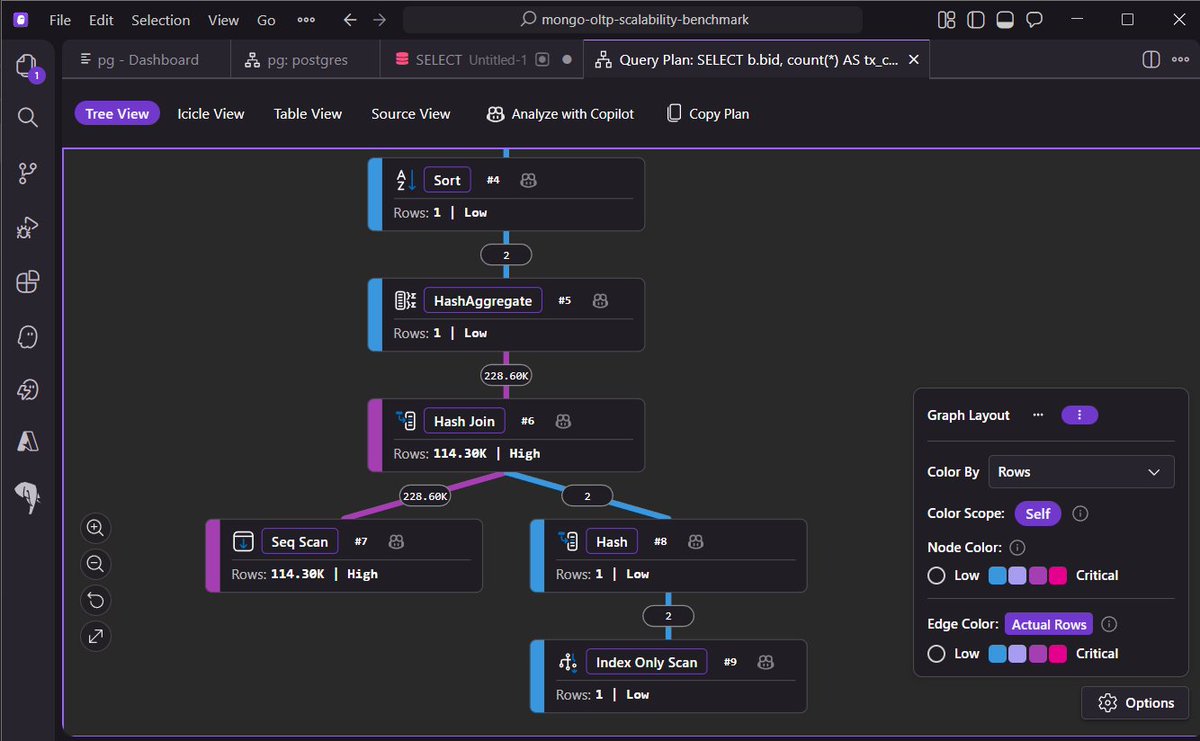Screen dimensions: 1200x741
Task: Switch to Table View
Action: (x=308, y=114)
